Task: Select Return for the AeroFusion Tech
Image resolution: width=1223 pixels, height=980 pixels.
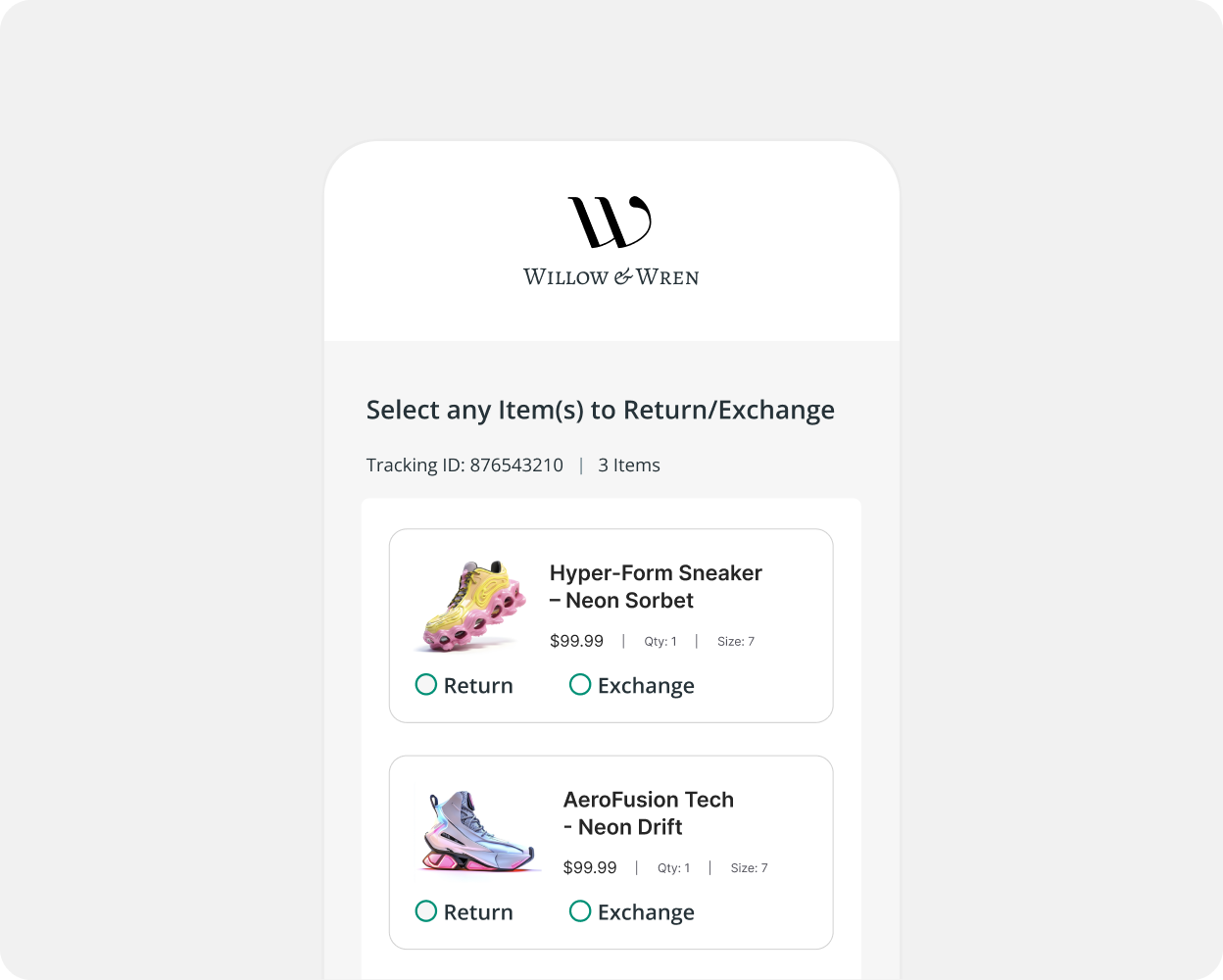Action: point(426,911)
